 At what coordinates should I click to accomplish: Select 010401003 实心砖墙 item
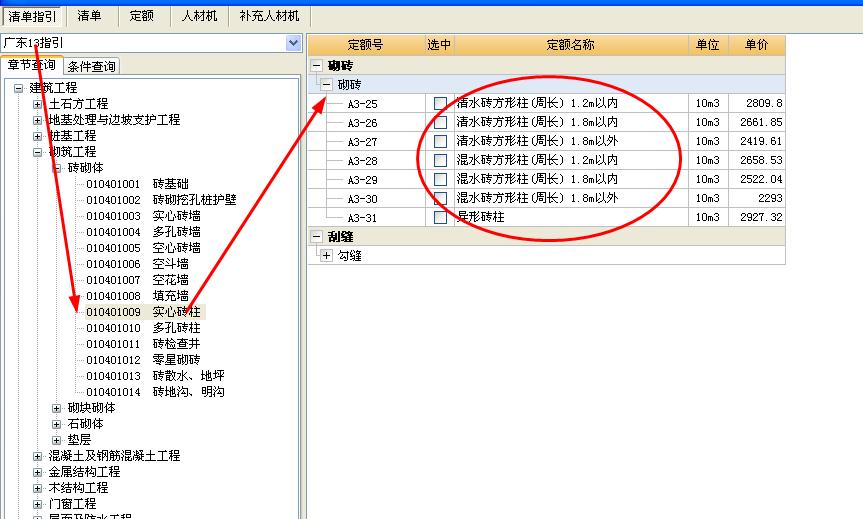[x=143, y=216]
